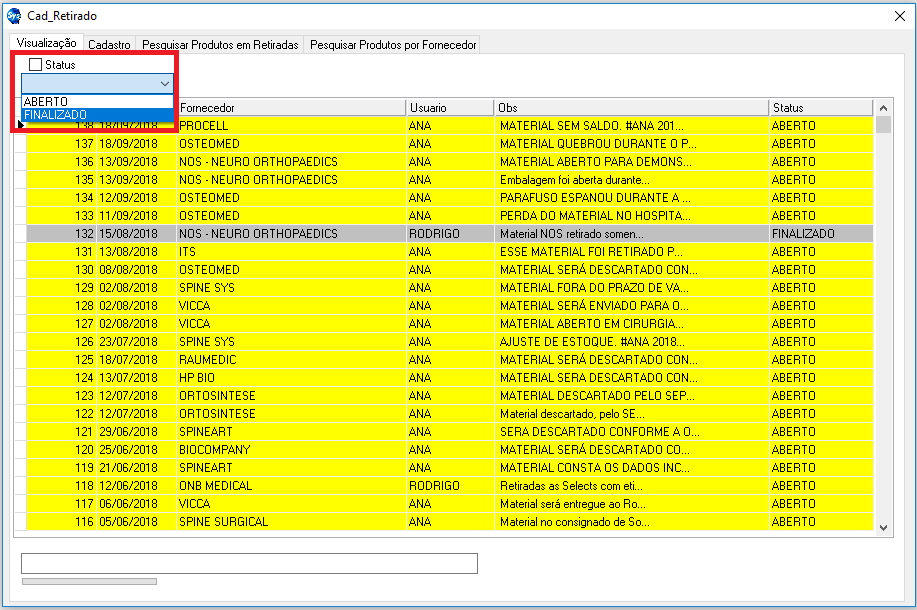Click the Usuario column header

coord(449,108)
